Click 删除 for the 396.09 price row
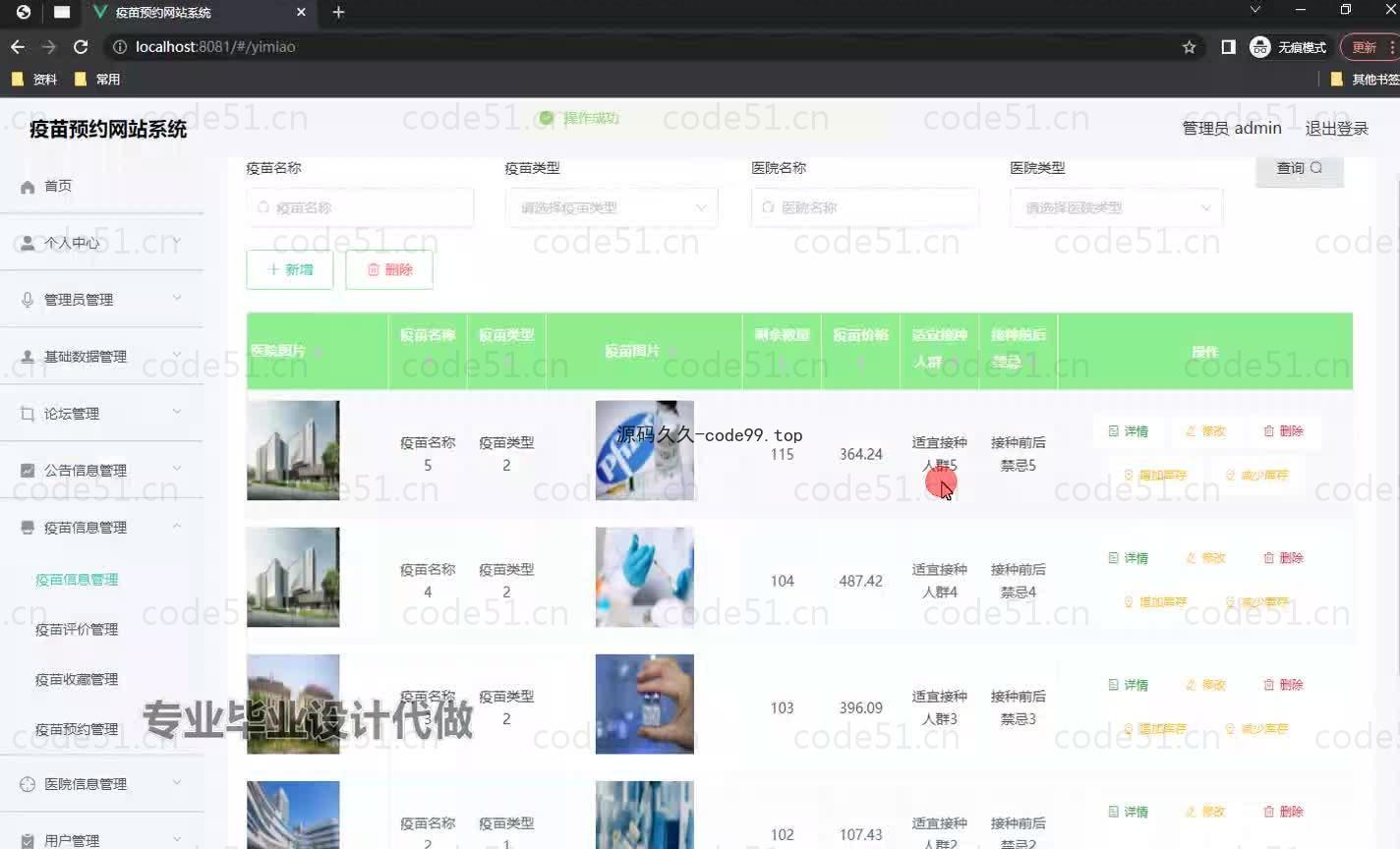Image resolution: width=1400 pixels, height=849 pixels. tap(1283, 685)
